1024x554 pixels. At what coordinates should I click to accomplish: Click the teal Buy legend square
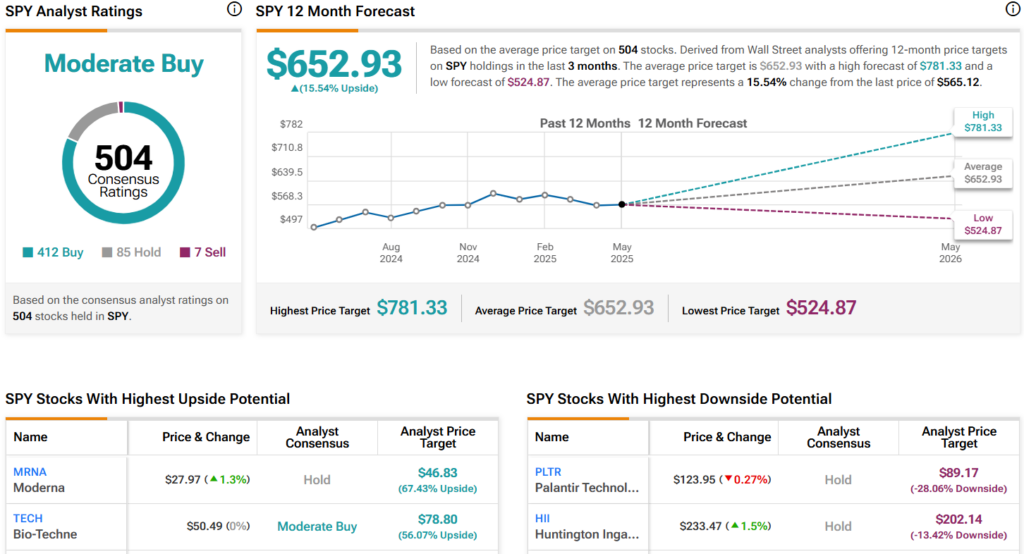click(x=27, y=252)
